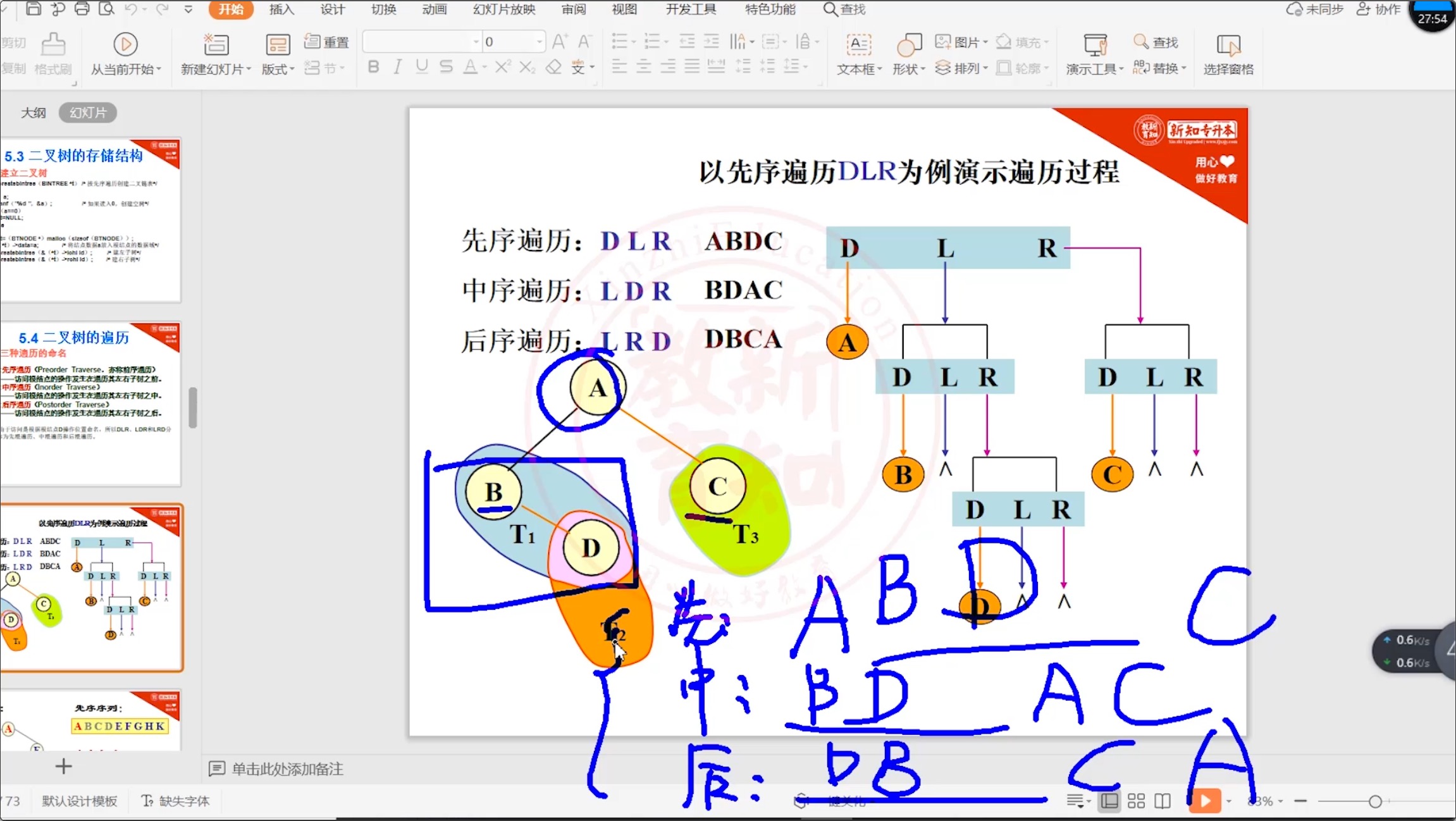Click the Undo arrow icon
The image size is (1456, 821).
pos(131,9)
